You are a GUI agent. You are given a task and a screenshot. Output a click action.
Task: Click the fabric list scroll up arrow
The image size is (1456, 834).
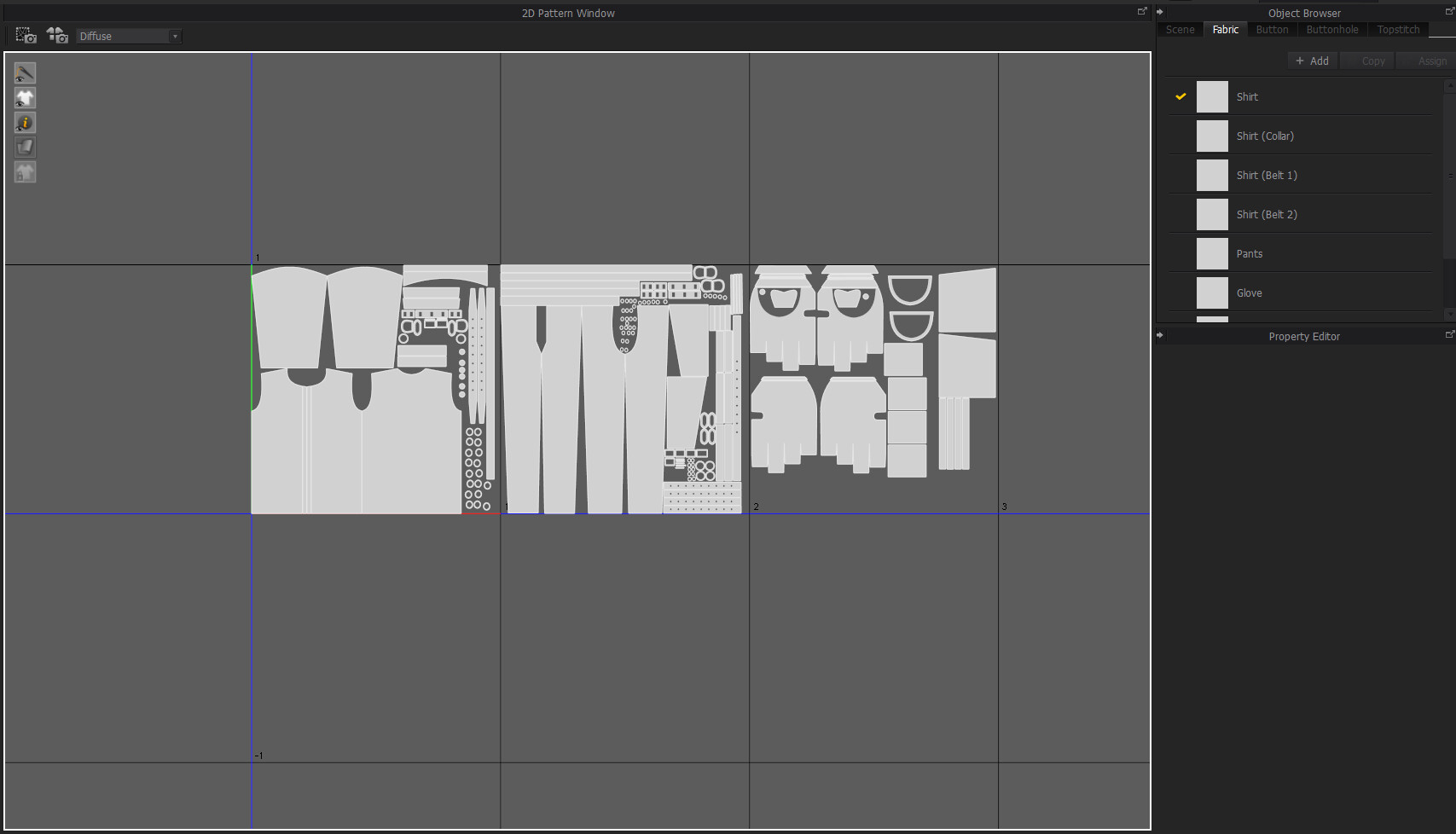pos(1449,85)
